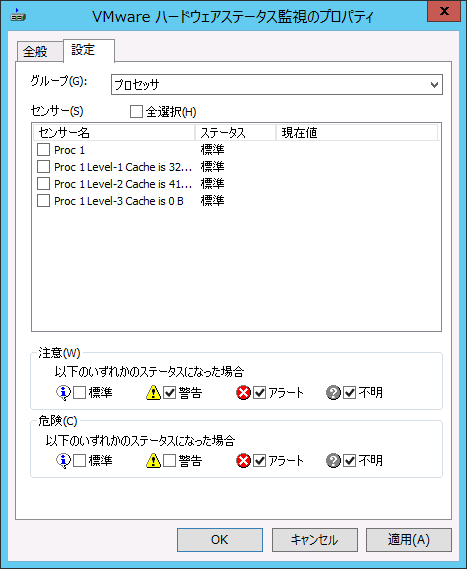Uncheck 不明 checkbox under 危険
Image resolution: width=467 pixels, height=569 pixels.
click(x=349, y=461)
